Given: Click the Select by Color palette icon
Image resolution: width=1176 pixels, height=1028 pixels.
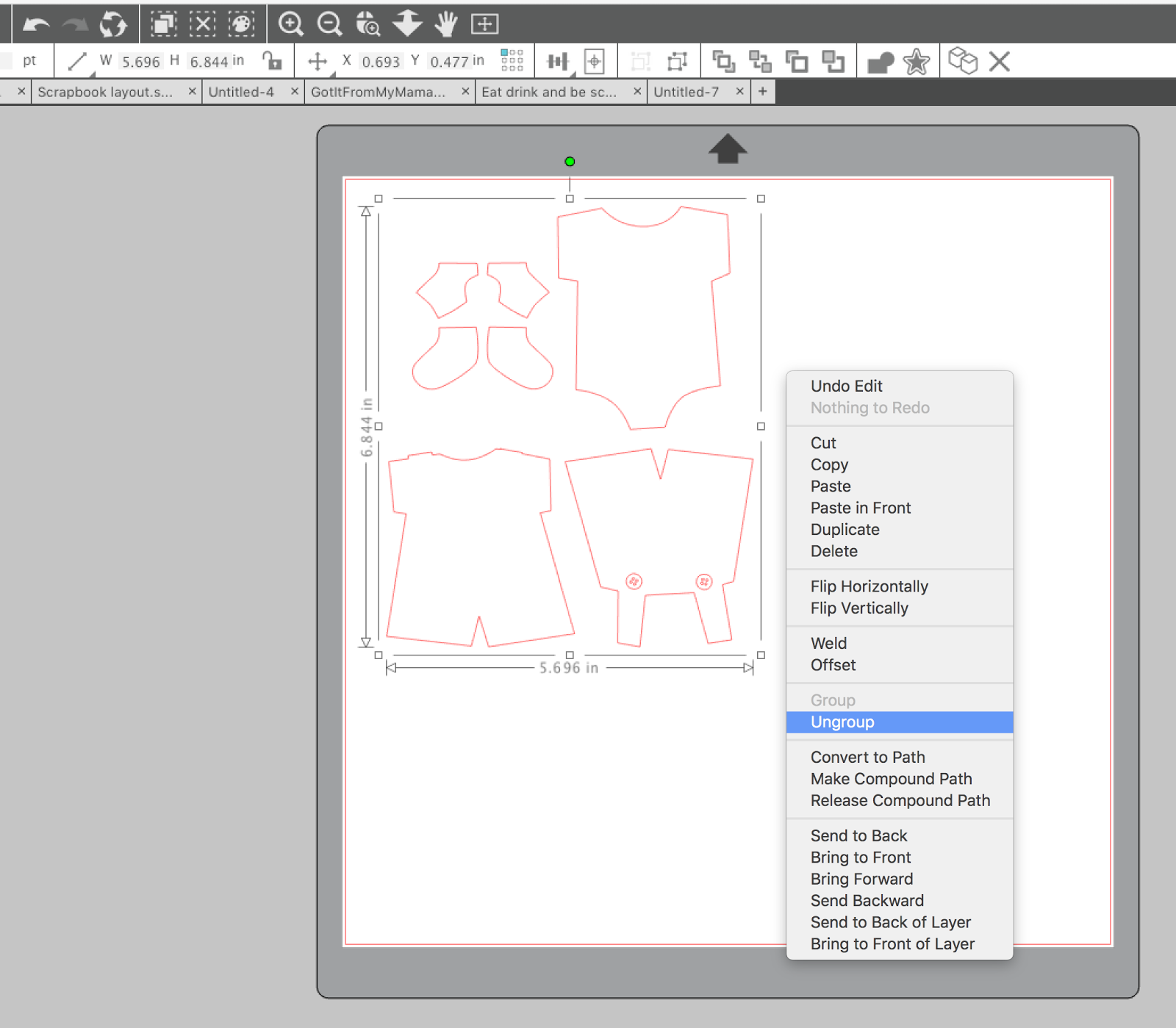Looking at the screenshot, I should 241,24.
